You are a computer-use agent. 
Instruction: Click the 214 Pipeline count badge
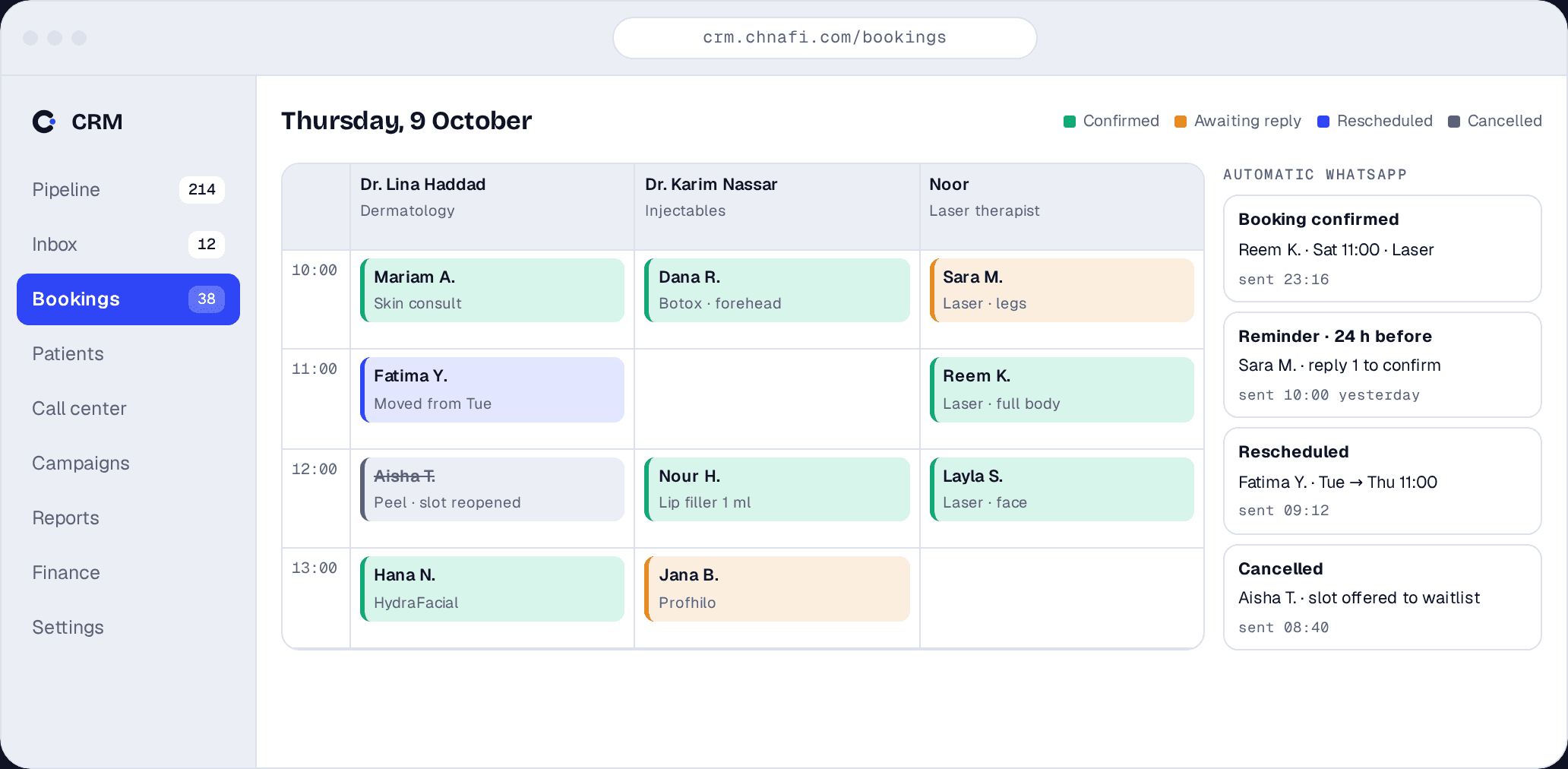coord(202,190)
